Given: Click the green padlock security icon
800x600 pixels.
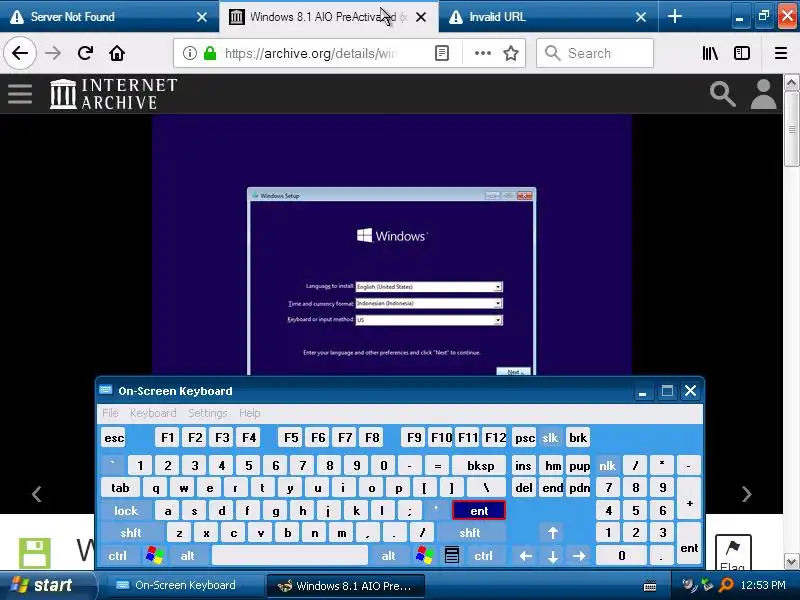Looking at the screenshot, I should (x=210, y=53).
